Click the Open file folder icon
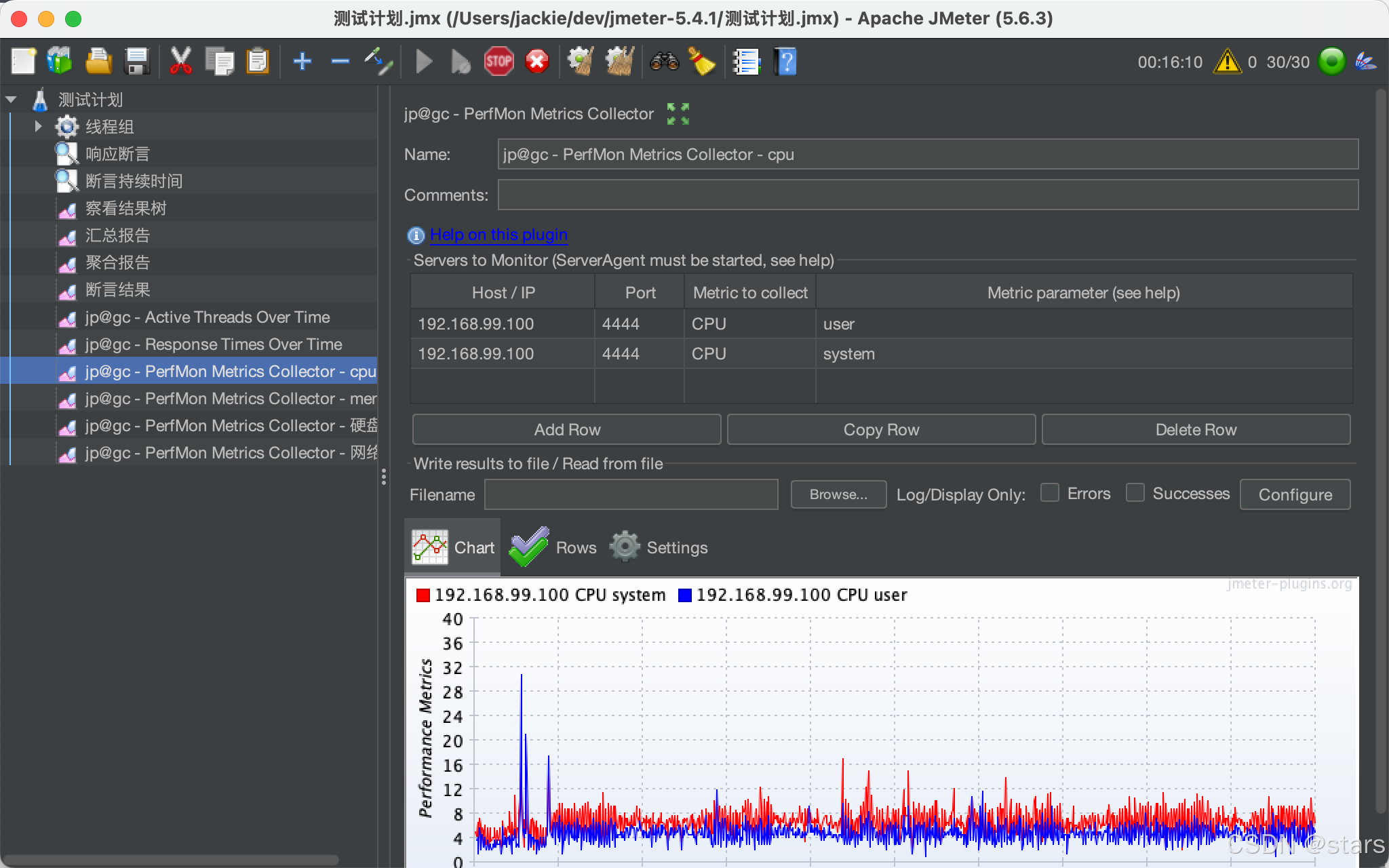This screenshot has height=868, width=1389. [99, 62]
